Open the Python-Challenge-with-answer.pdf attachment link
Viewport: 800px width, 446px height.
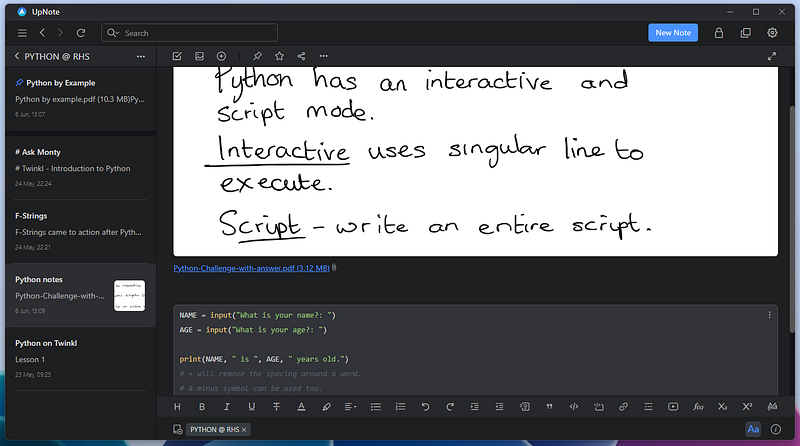tap(251, 268)
